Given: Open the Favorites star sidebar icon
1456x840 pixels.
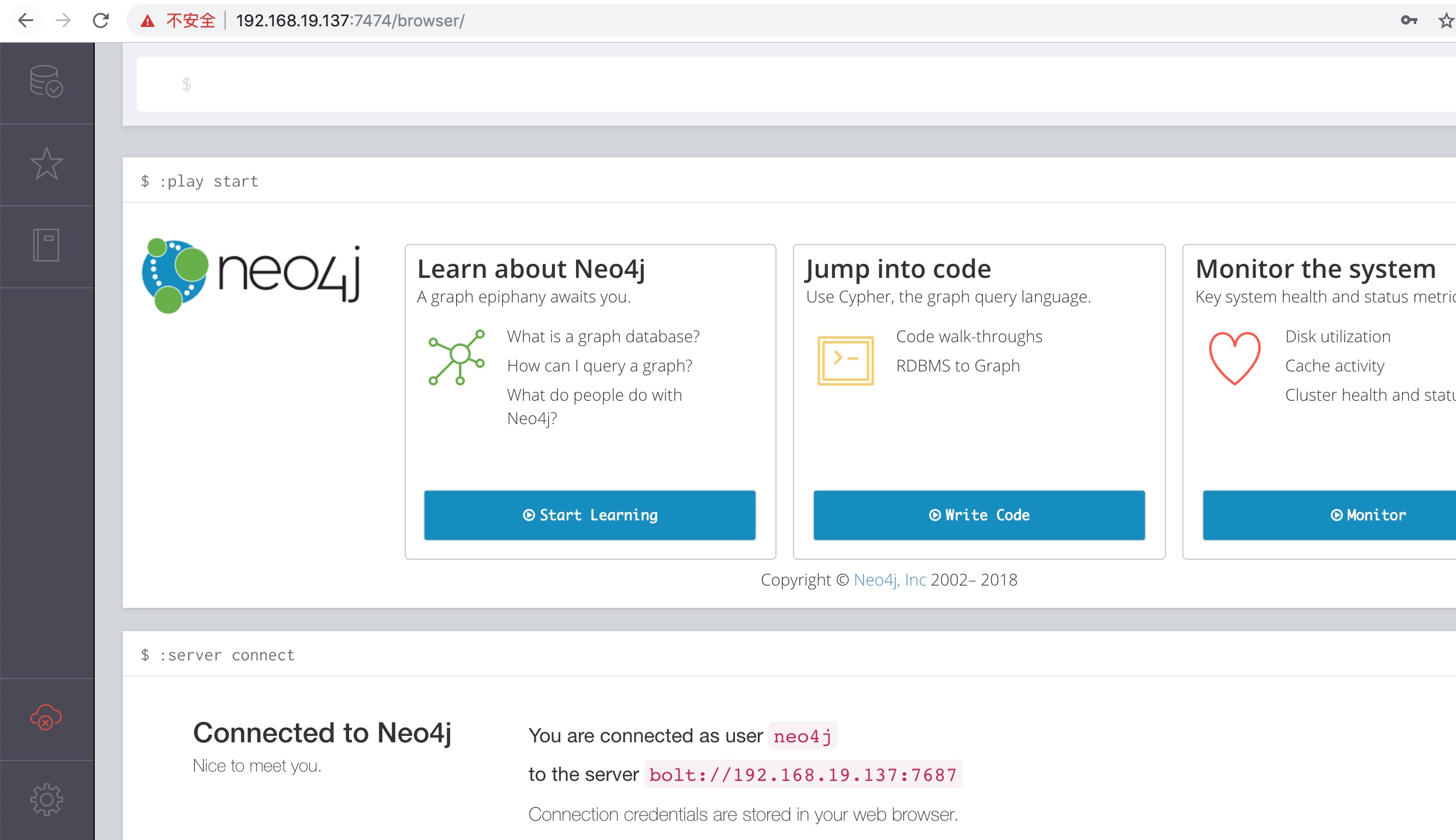Looking at the screenshot, I should [x=46, y=164].
